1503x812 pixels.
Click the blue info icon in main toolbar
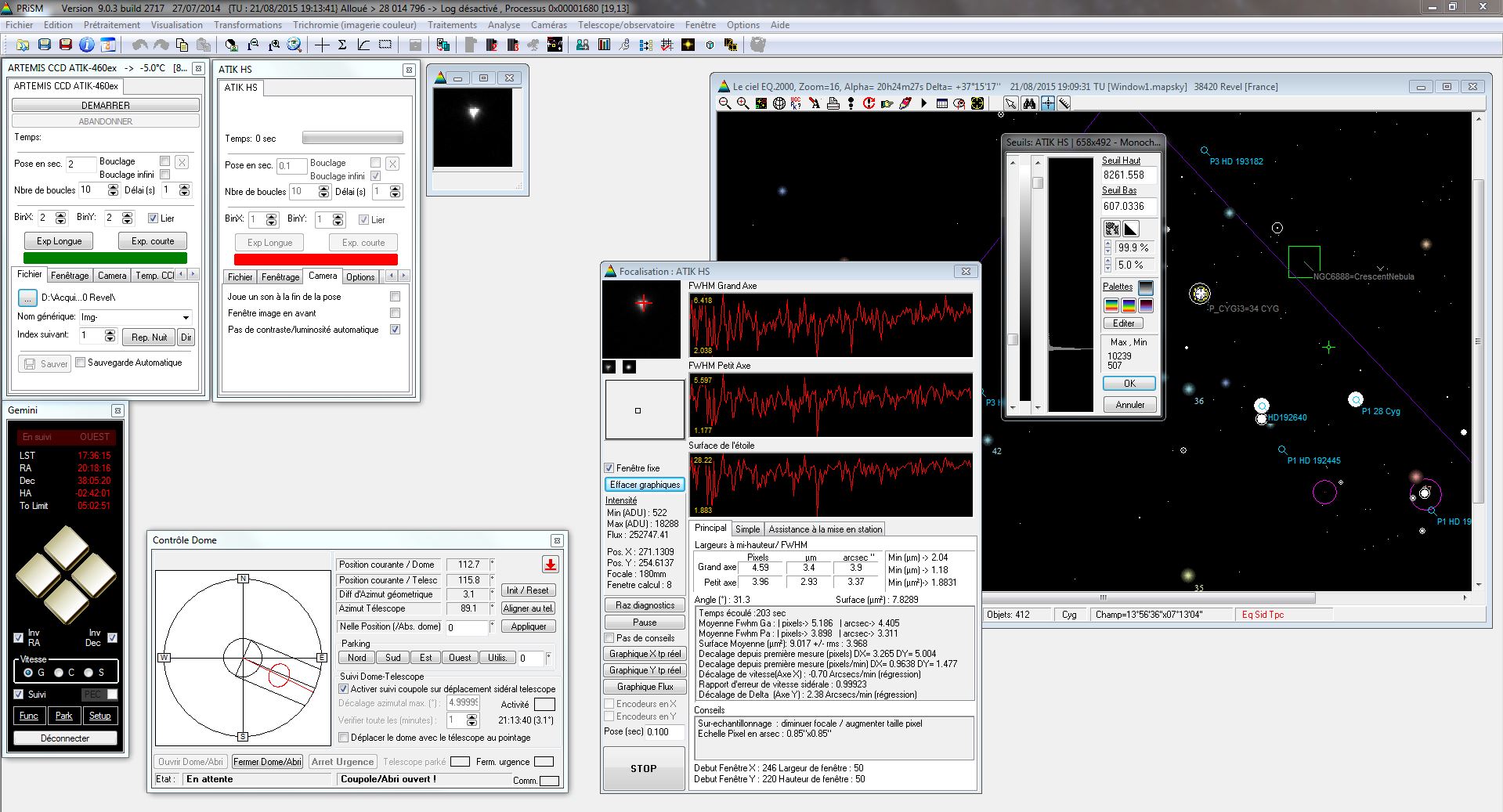(87, 45)
